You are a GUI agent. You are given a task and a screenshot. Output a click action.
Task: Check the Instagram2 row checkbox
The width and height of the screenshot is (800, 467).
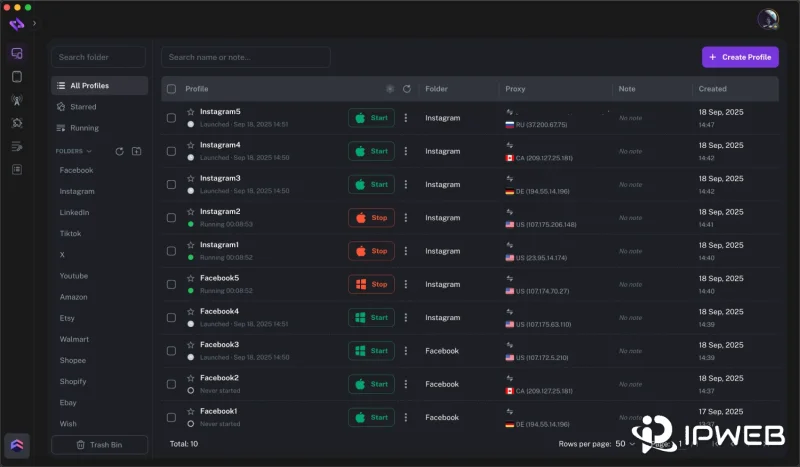click(171, 218)
